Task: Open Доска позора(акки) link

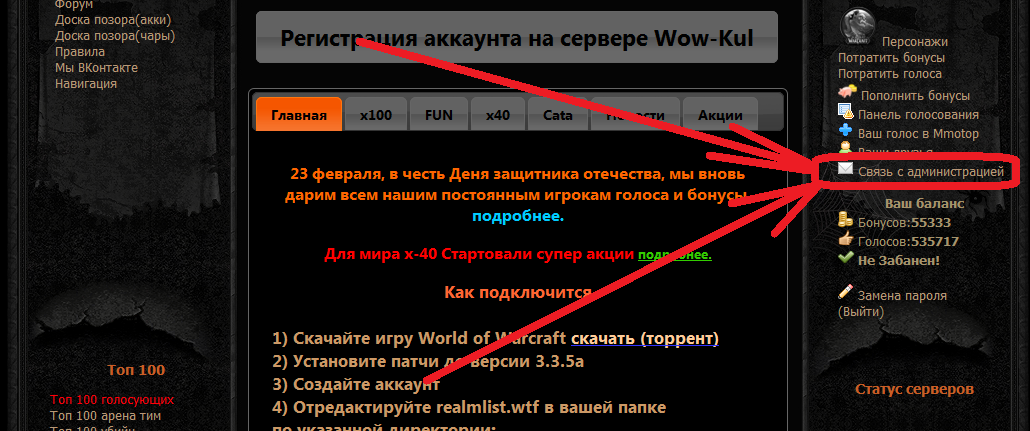Action: tap(113, 20)
